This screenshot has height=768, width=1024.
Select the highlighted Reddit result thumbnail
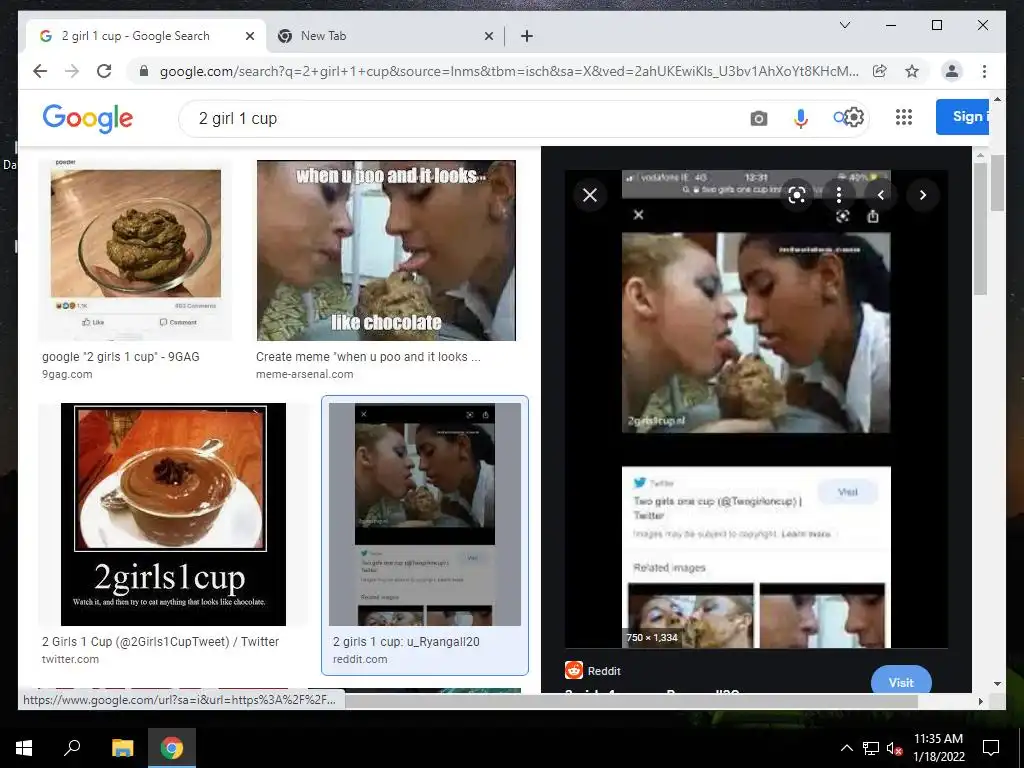[x=424, y=514]
